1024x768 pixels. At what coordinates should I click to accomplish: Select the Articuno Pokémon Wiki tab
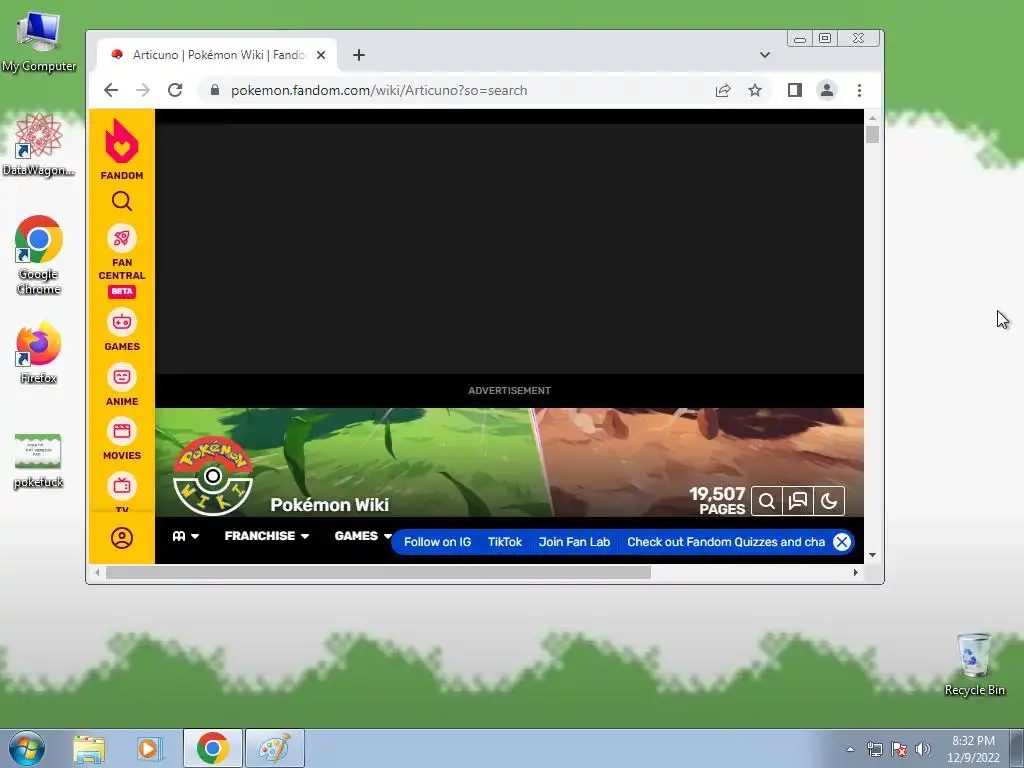click(217, 55)
